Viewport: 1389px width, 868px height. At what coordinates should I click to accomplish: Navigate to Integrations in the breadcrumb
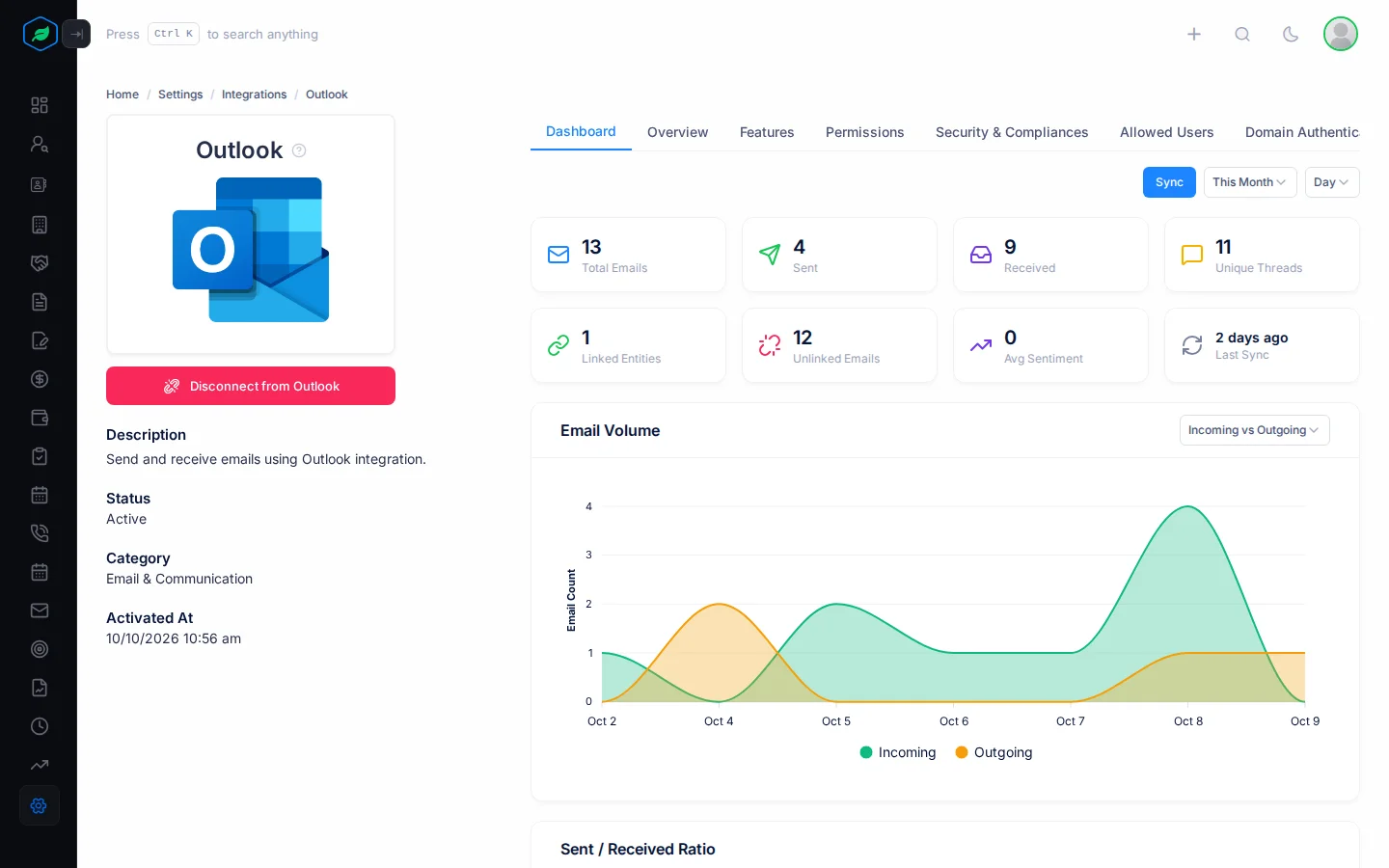[x=255, y=95]
